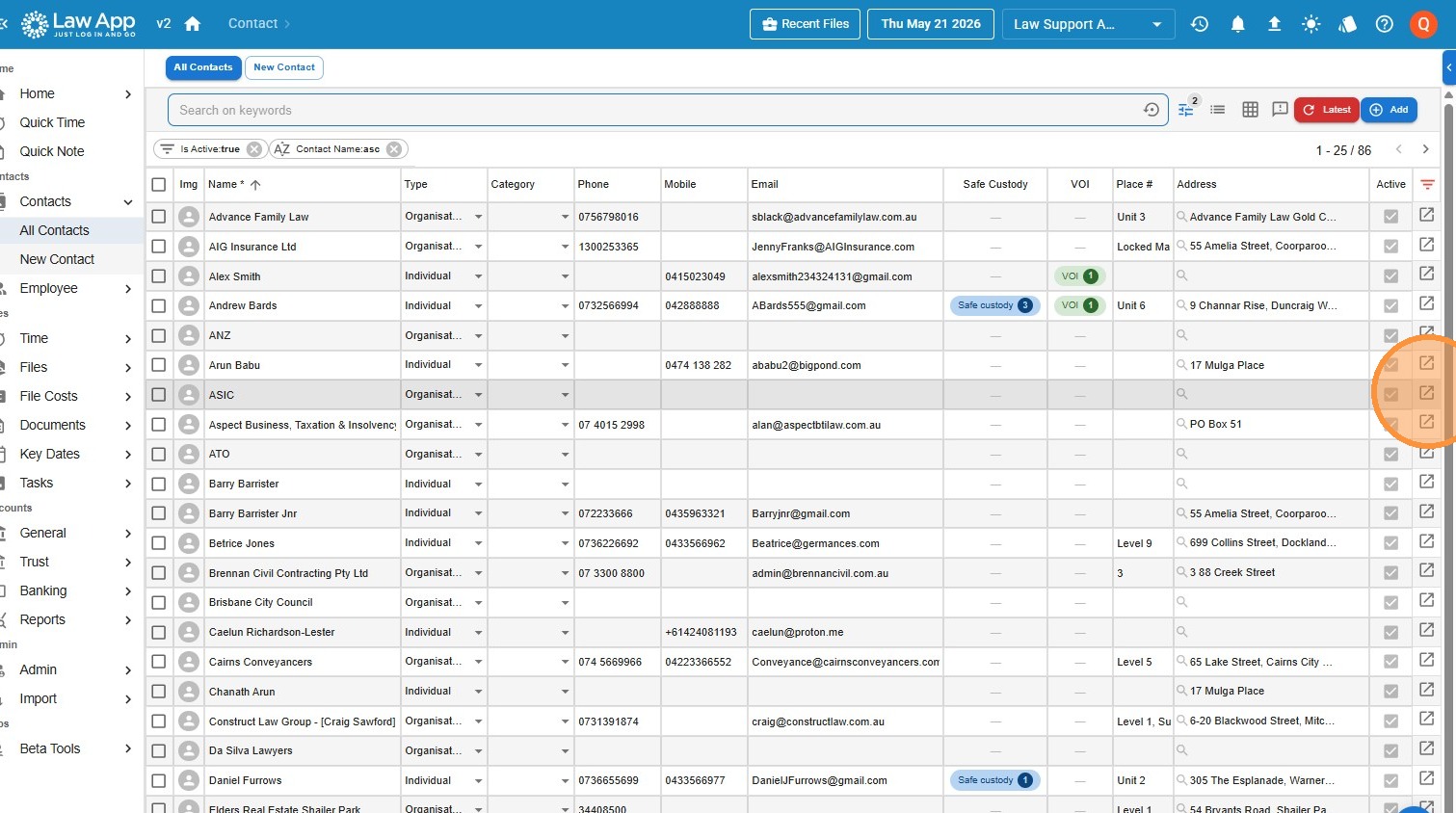Open the Law Support A... dropdown
The image size is (1456, 813).
pos(1088,24)
